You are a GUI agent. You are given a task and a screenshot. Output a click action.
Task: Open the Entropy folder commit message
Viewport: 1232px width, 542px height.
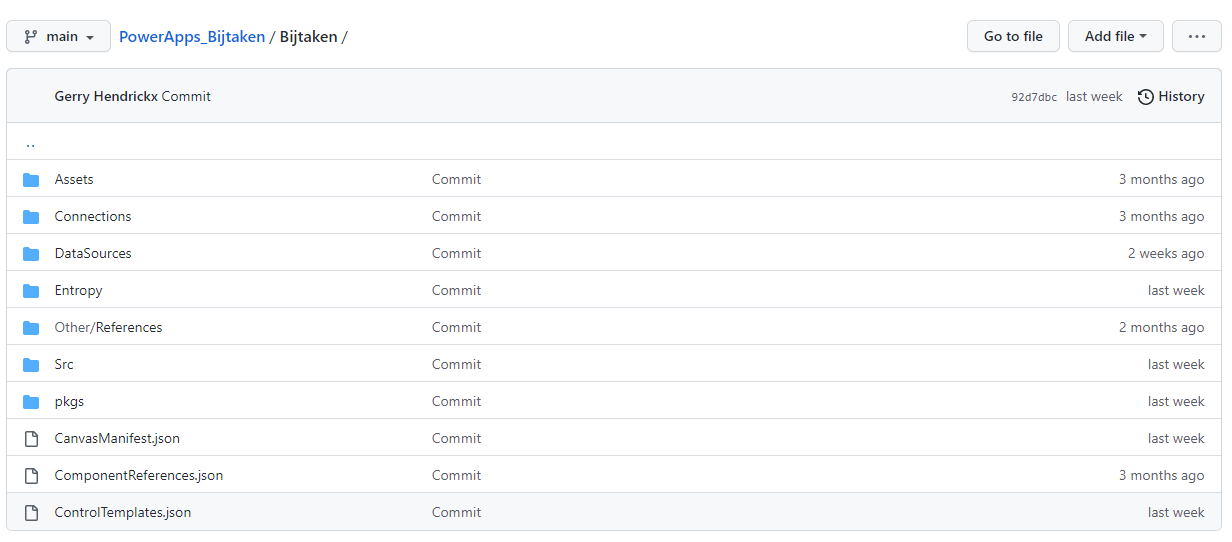tap(456, 291)
